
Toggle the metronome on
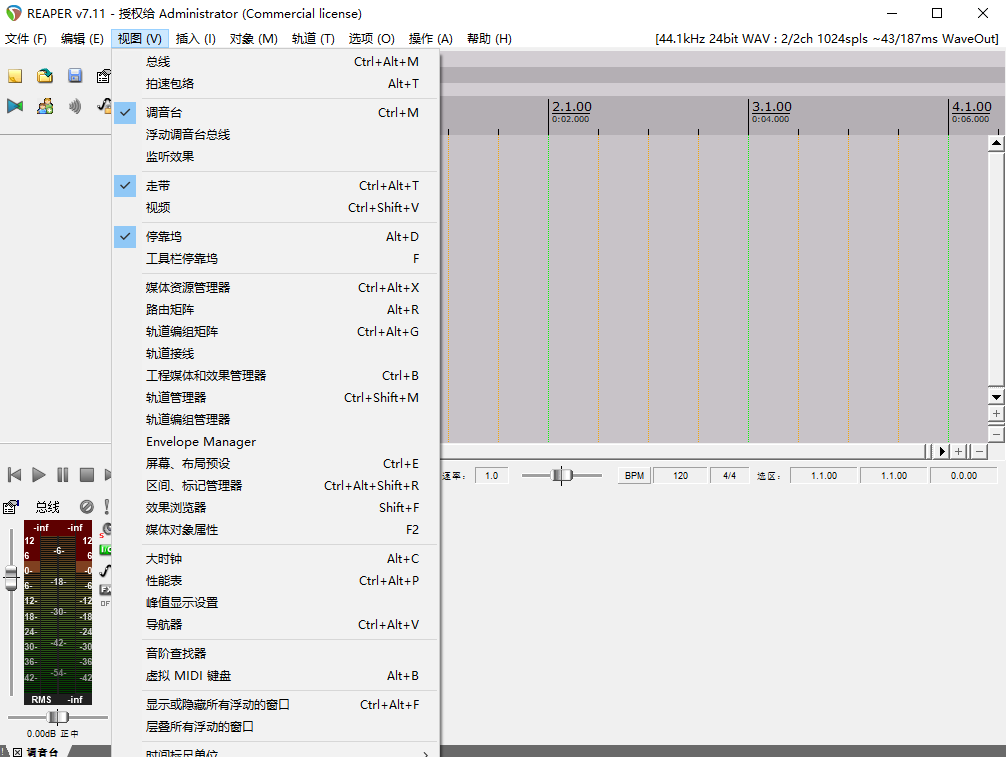(74, 107)
